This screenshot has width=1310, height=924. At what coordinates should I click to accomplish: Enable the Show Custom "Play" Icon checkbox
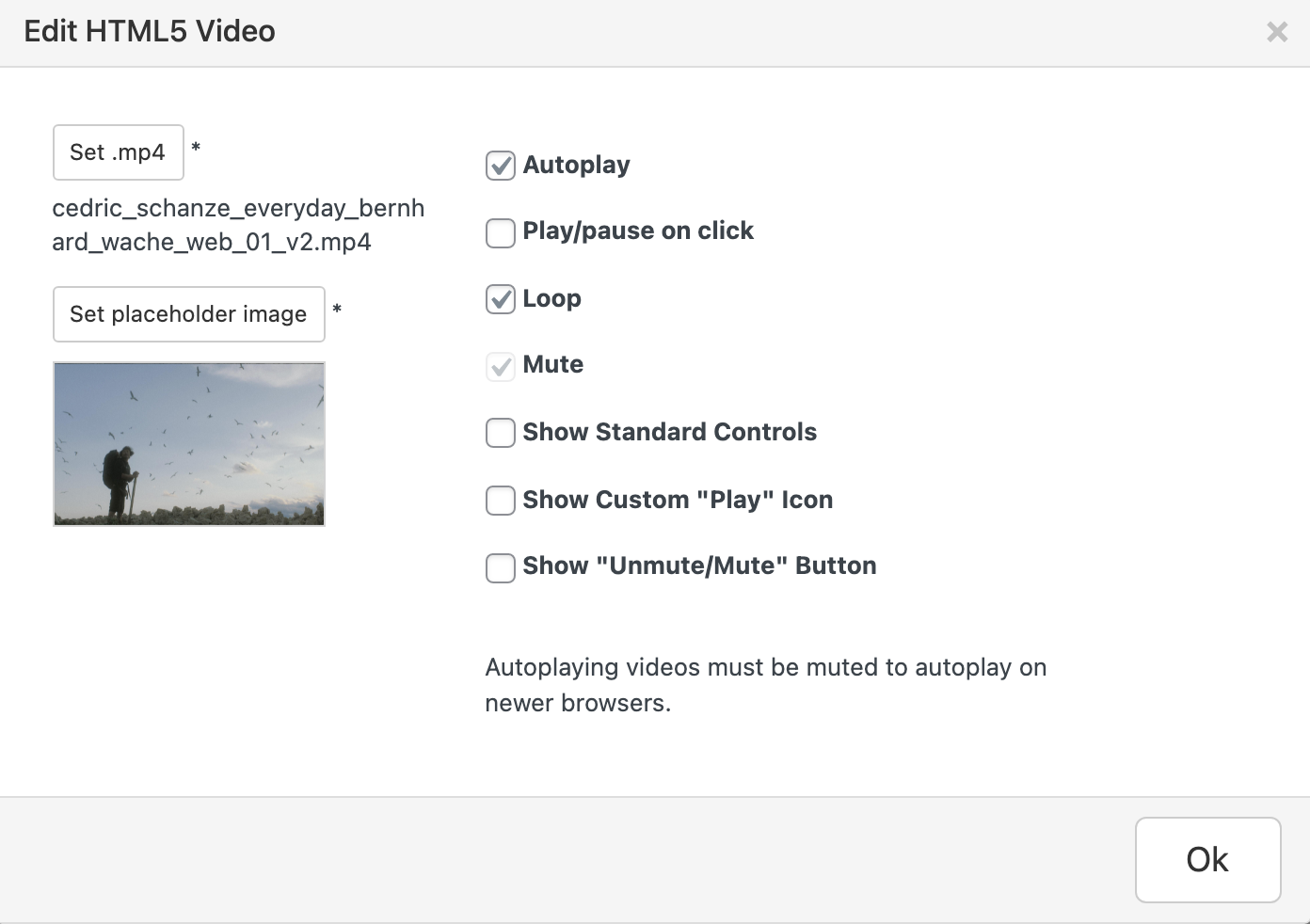pos(501,501)
